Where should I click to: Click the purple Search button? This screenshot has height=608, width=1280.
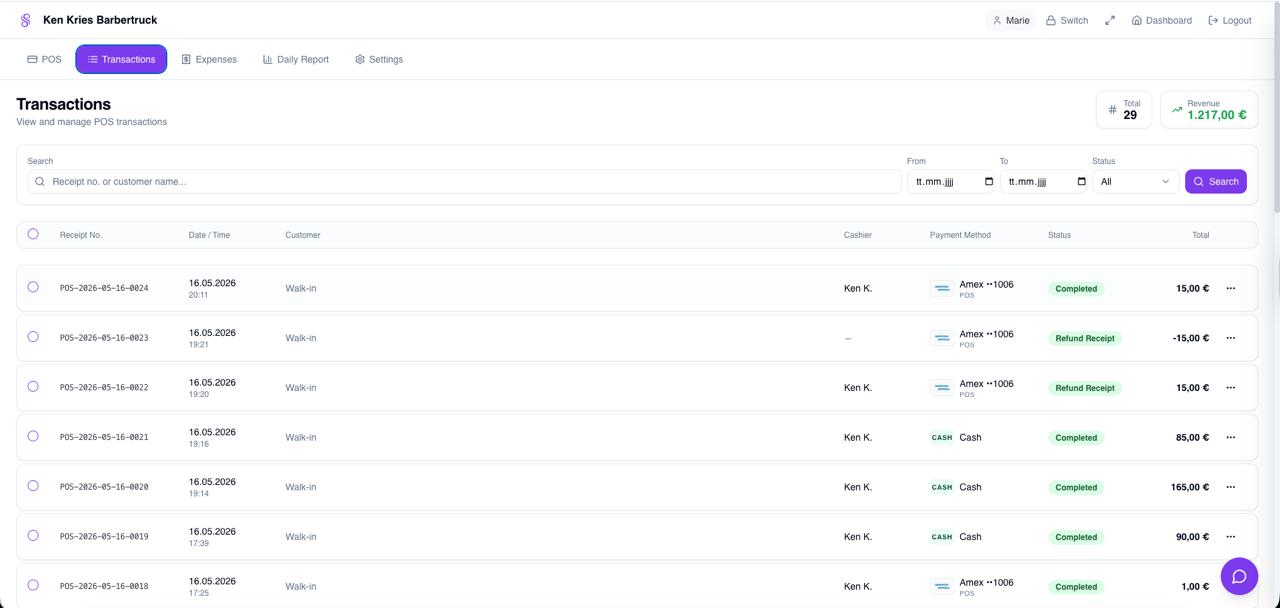tap(1216, 181)
